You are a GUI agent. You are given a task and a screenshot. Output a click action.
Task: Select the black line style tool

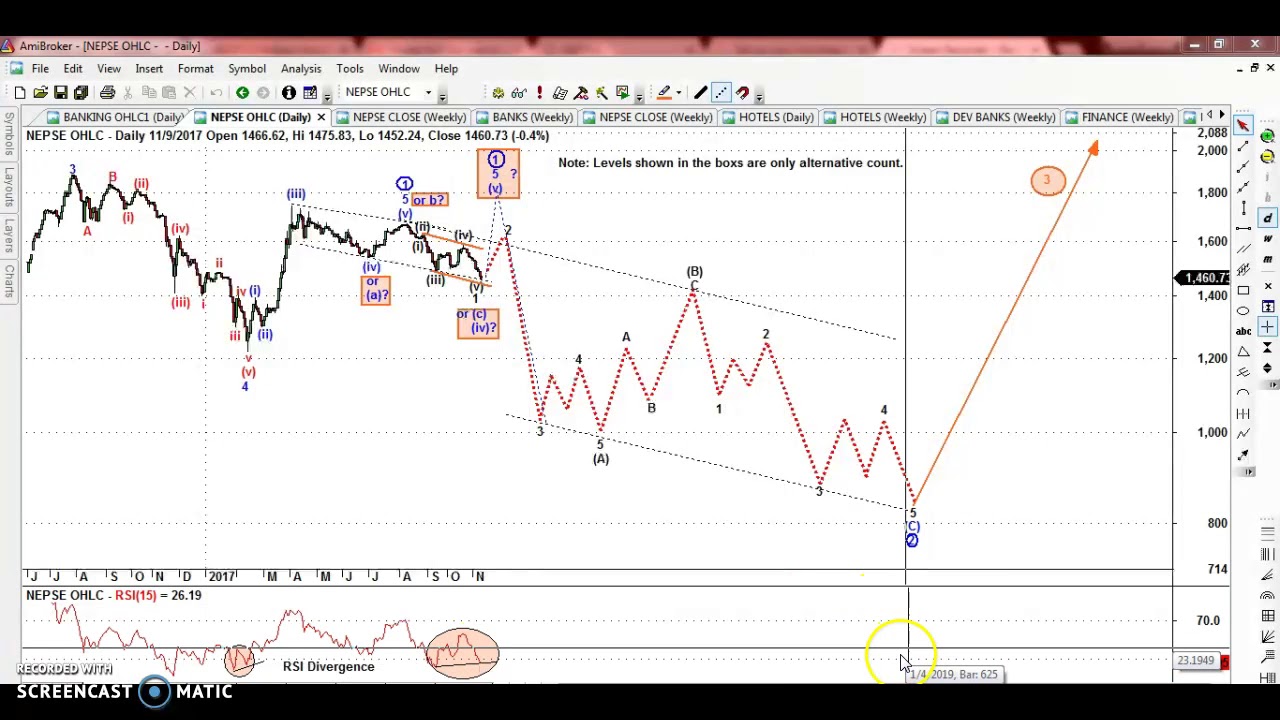(x=700, y=92)
